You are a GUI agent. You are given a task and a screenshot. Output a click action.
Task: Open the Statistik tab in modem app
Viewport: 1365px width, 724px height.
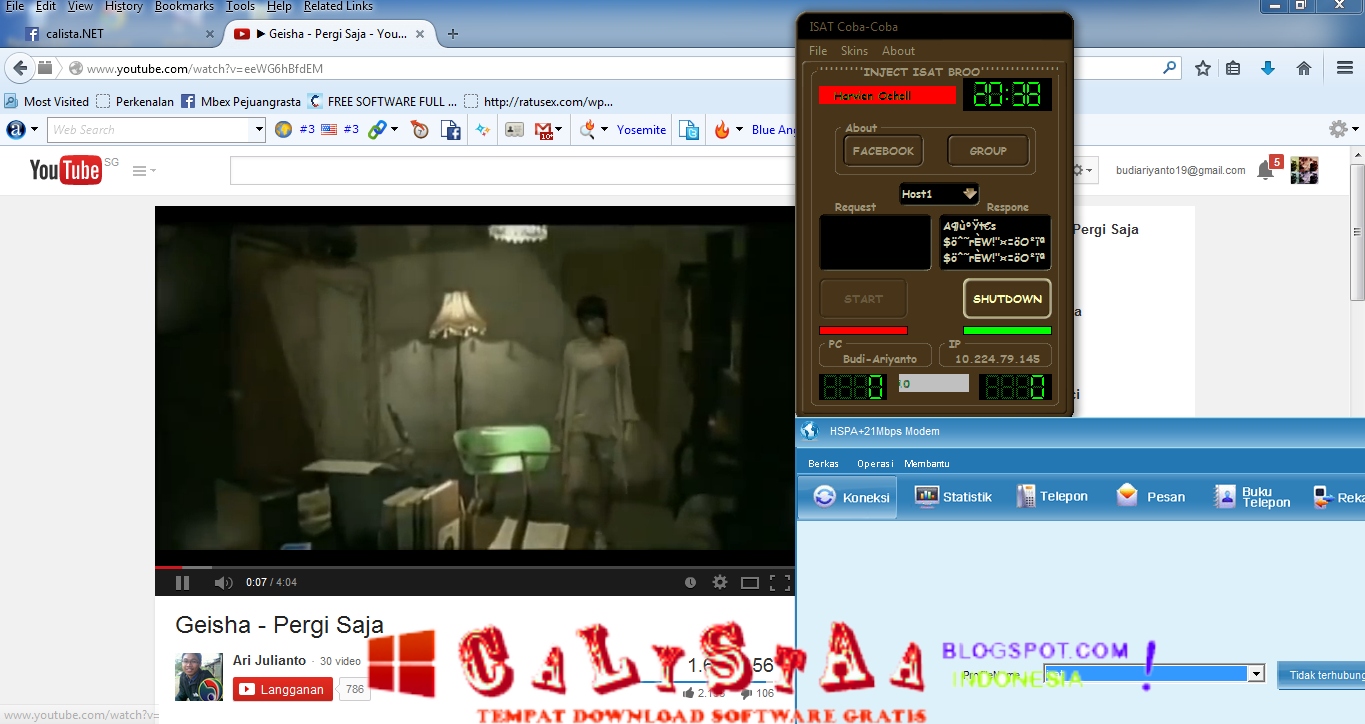[954, 497]
